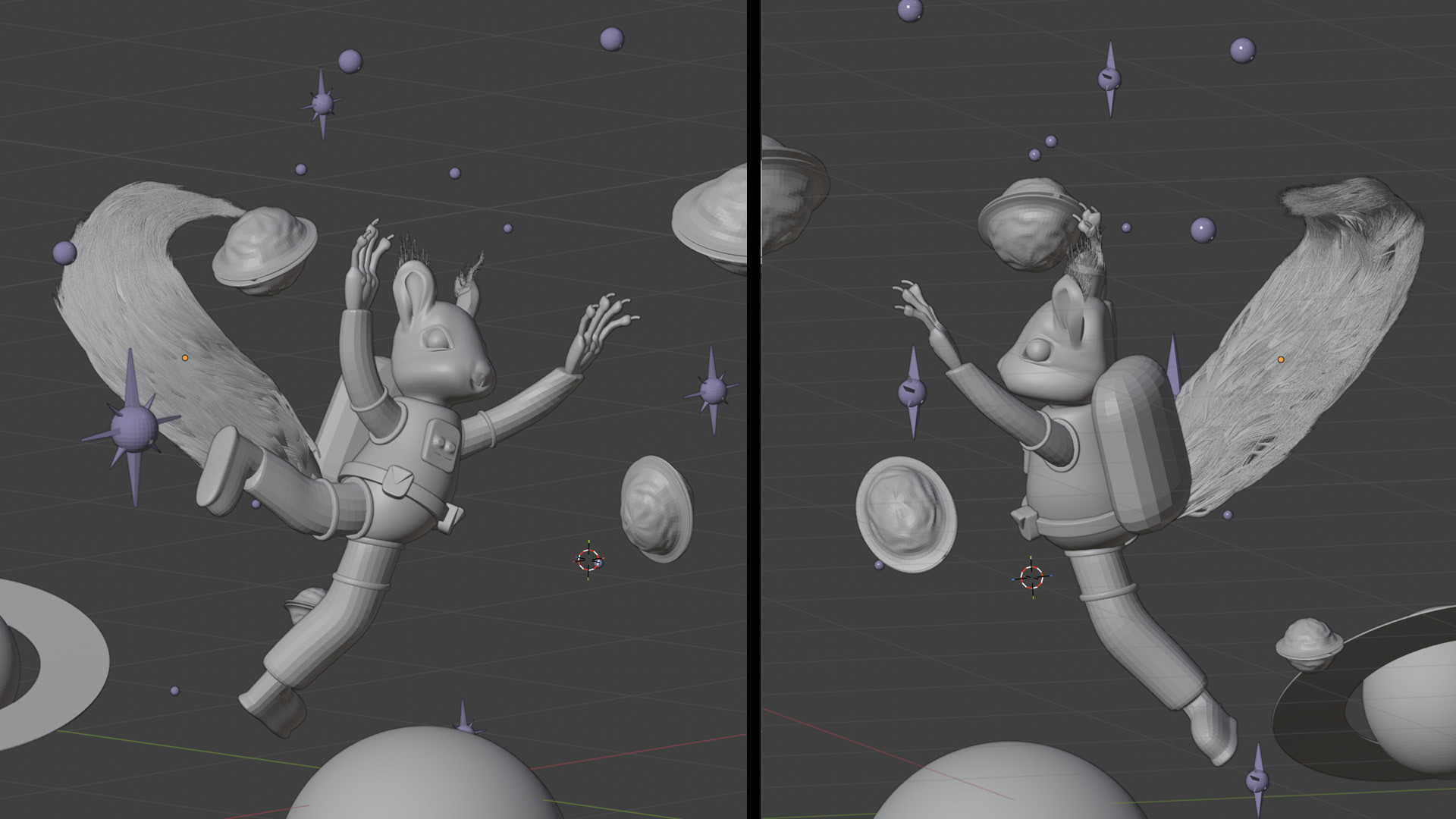Select the big sphere at bottom of left viewport
The width and height of the screenshot is (1456, 819).
click(425, 773)
